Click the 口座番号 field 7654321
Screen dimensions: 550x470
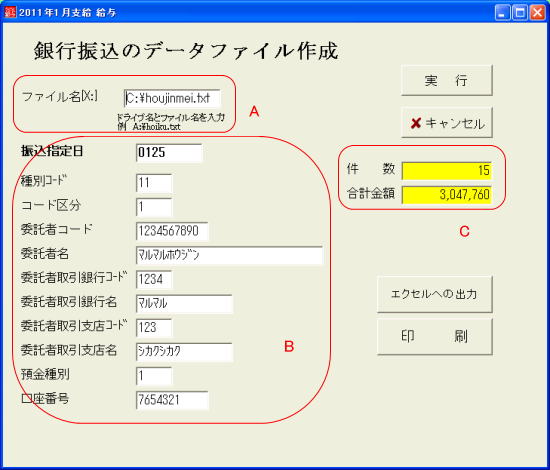[x=172, y=400]
